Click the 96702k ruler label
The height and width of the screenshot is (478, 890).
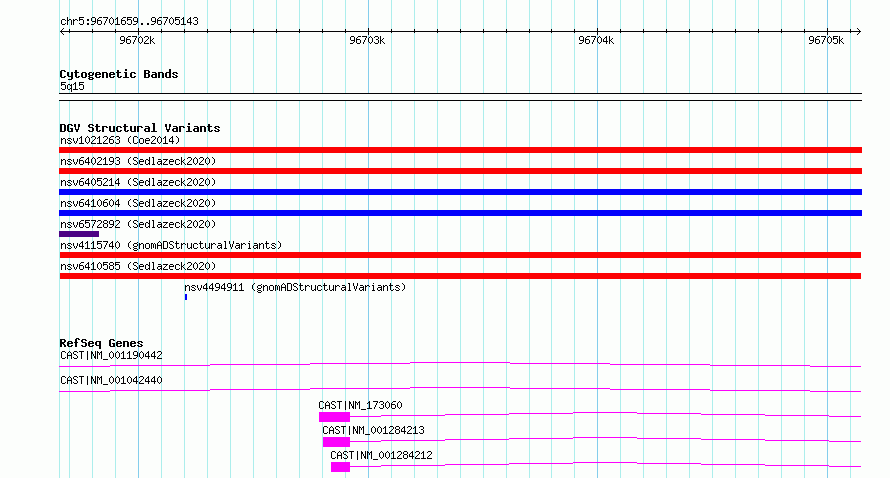[x=137, y=40]
